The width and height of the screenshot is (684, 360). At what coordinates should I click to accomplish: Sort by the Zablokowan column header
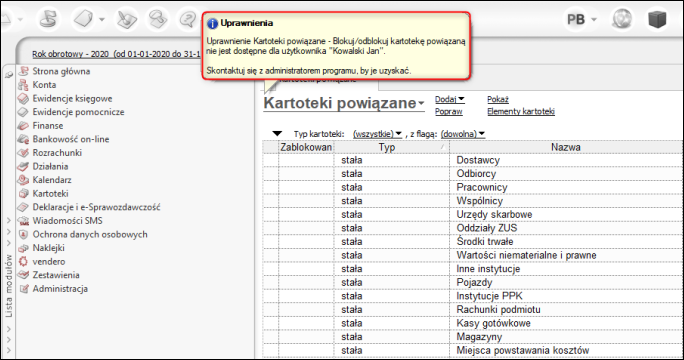(306, 147)
